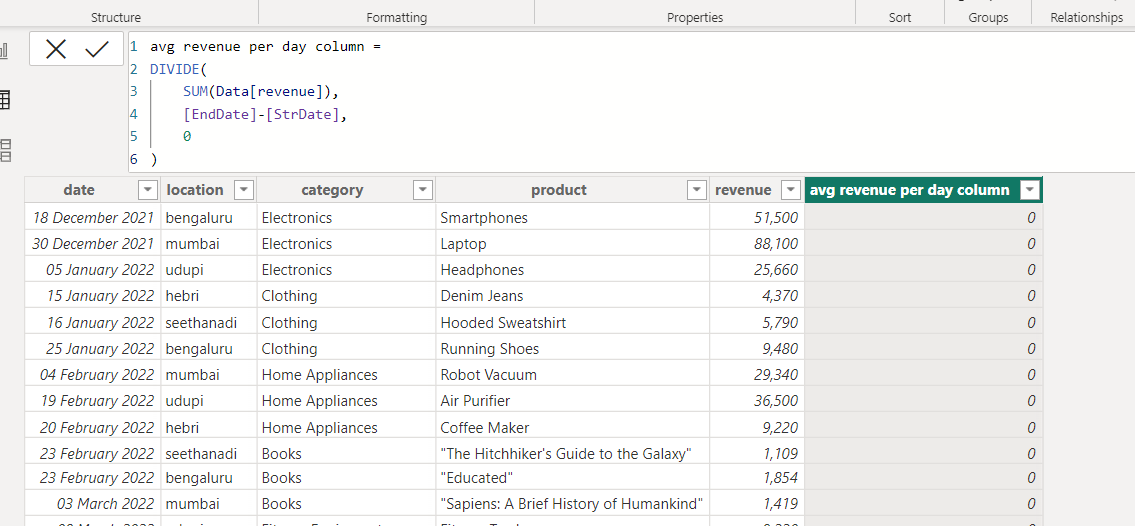Viewport: 1135px width, 526px height.
Task: Open Model view icon in left sidebar
Action: click(5, 150)
